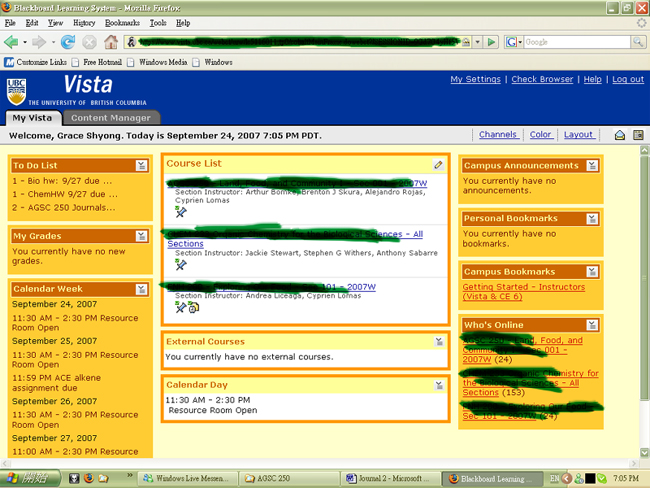Open the Edit menu
This screenshot has height=488, width=650.
(32, 23)
